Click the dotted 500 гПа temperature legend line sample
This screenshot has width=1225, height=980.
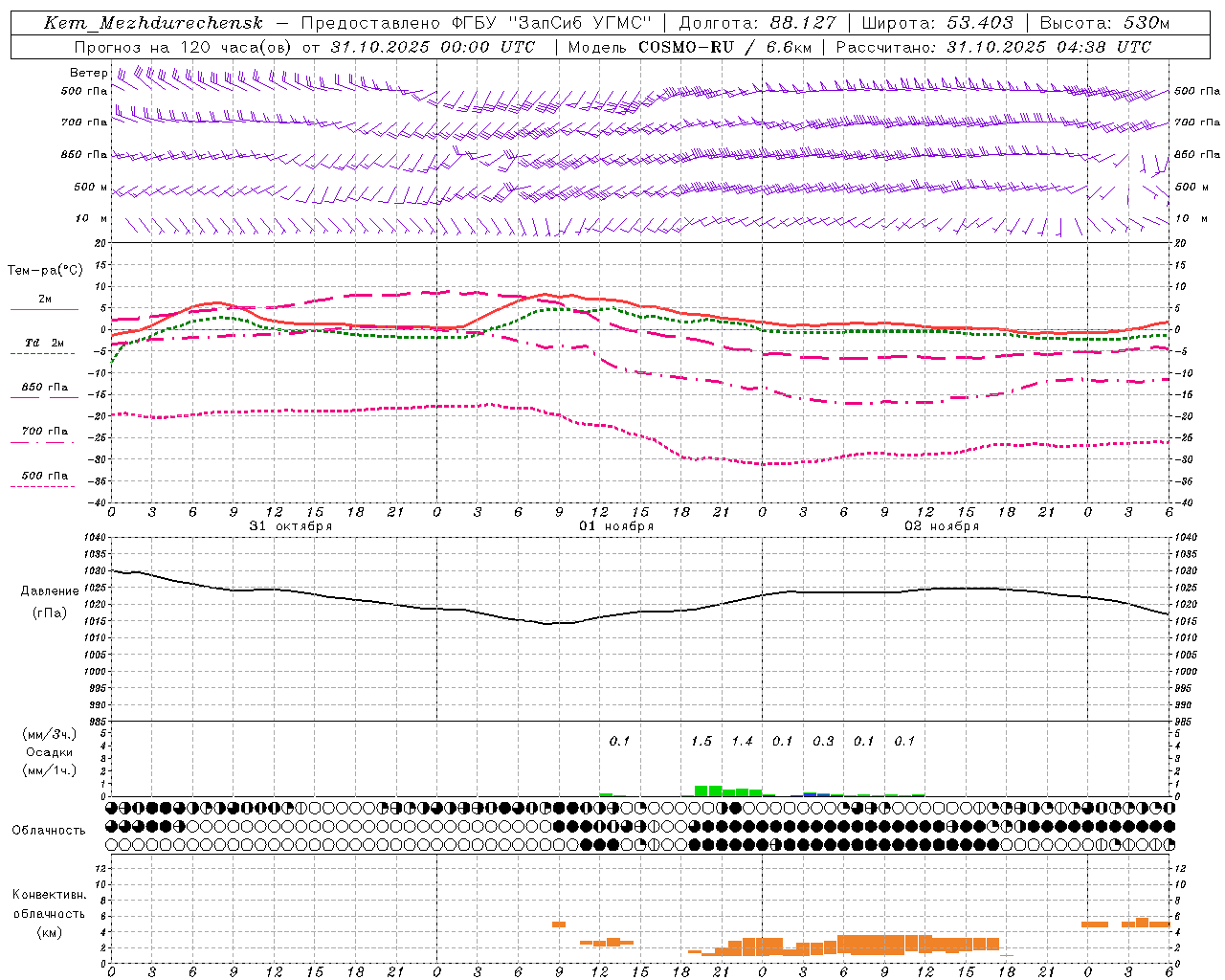(x=42, y=486)
